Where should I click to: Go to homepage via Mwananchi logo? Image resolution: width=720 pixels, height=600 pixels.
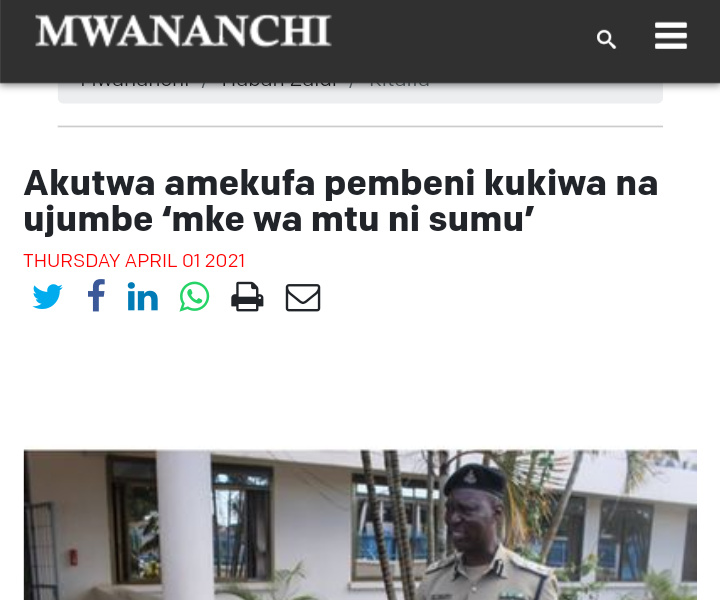(x=183, y=31)
